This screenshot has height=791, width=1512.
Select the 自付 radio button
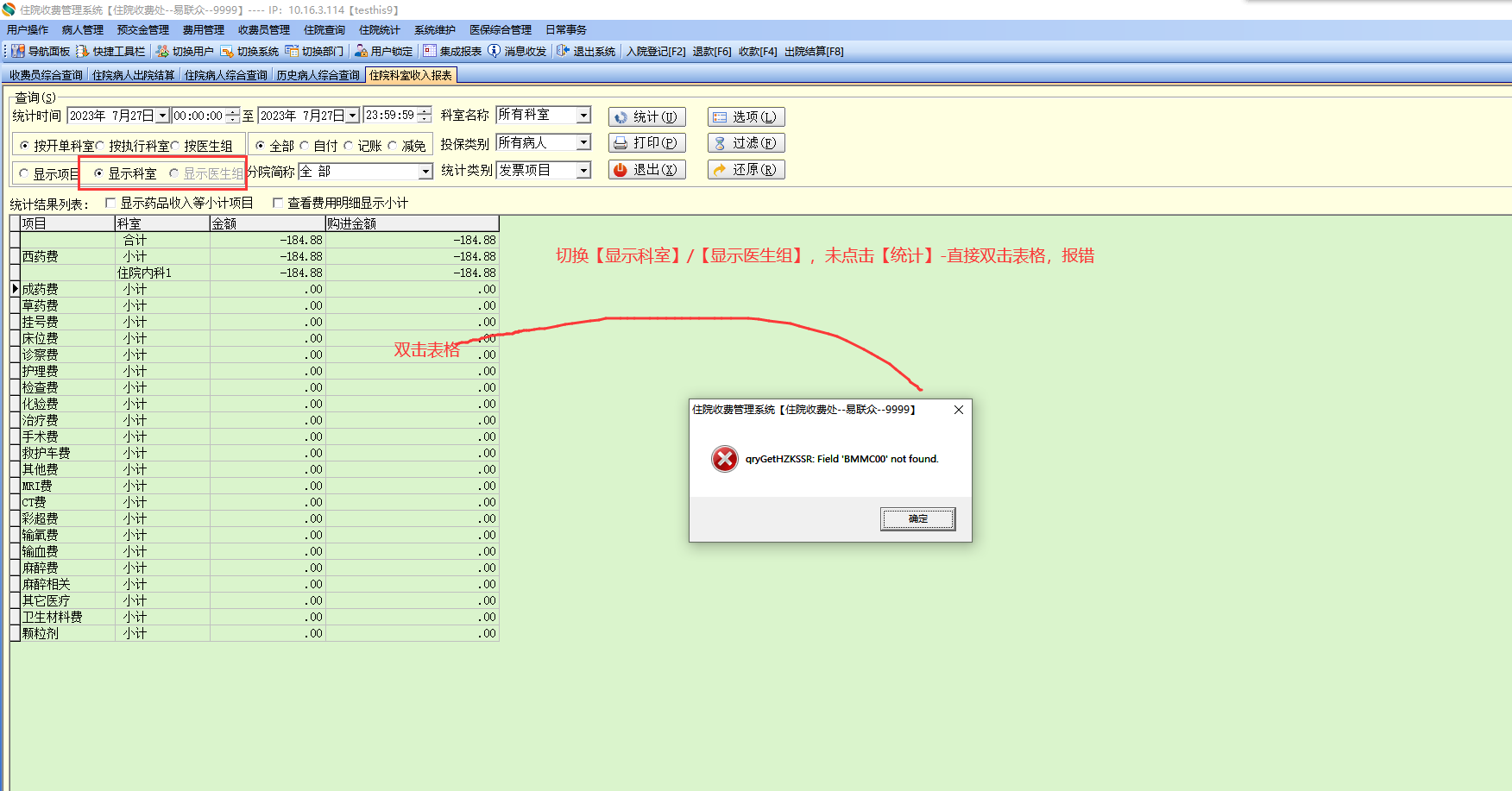(304, 146)
